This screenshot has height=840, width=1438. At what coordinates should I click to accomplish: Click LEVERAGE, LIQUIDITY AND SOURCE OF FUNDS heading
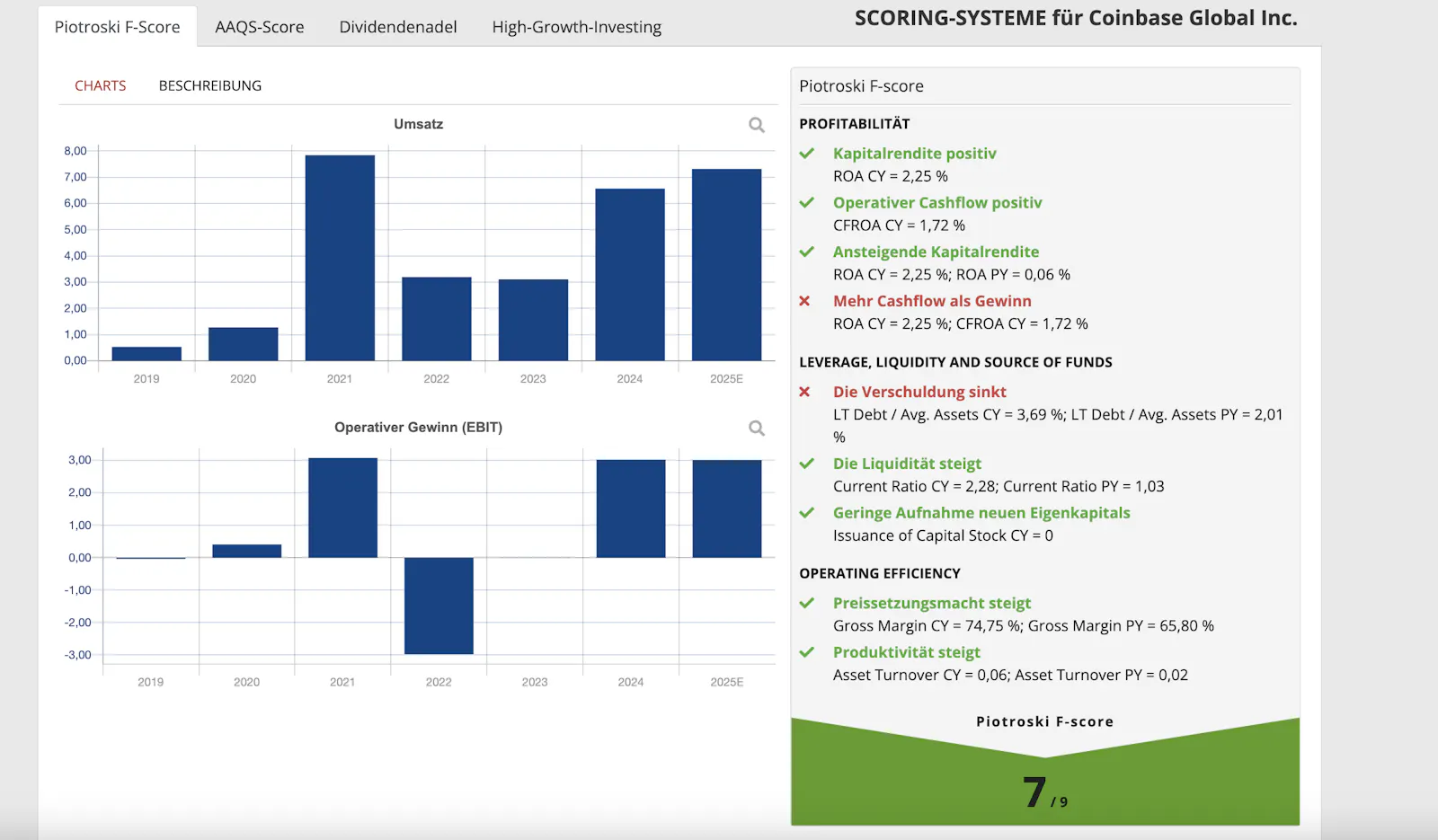[956, 362]
